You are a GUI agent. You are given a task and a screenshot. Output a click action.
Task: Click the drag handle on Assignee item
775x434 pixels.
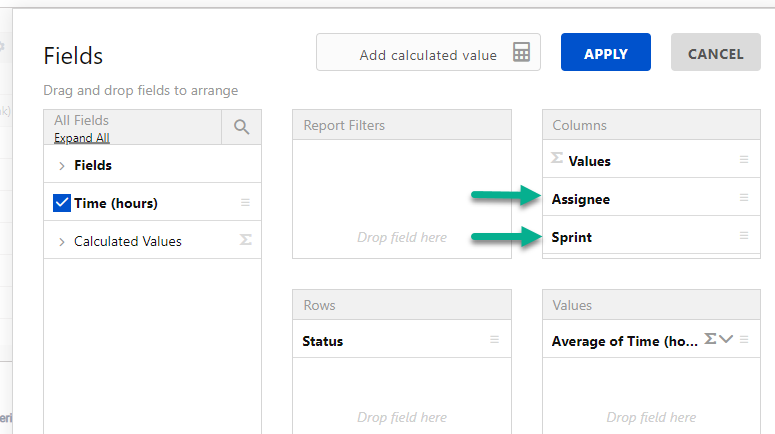point(744,197)
